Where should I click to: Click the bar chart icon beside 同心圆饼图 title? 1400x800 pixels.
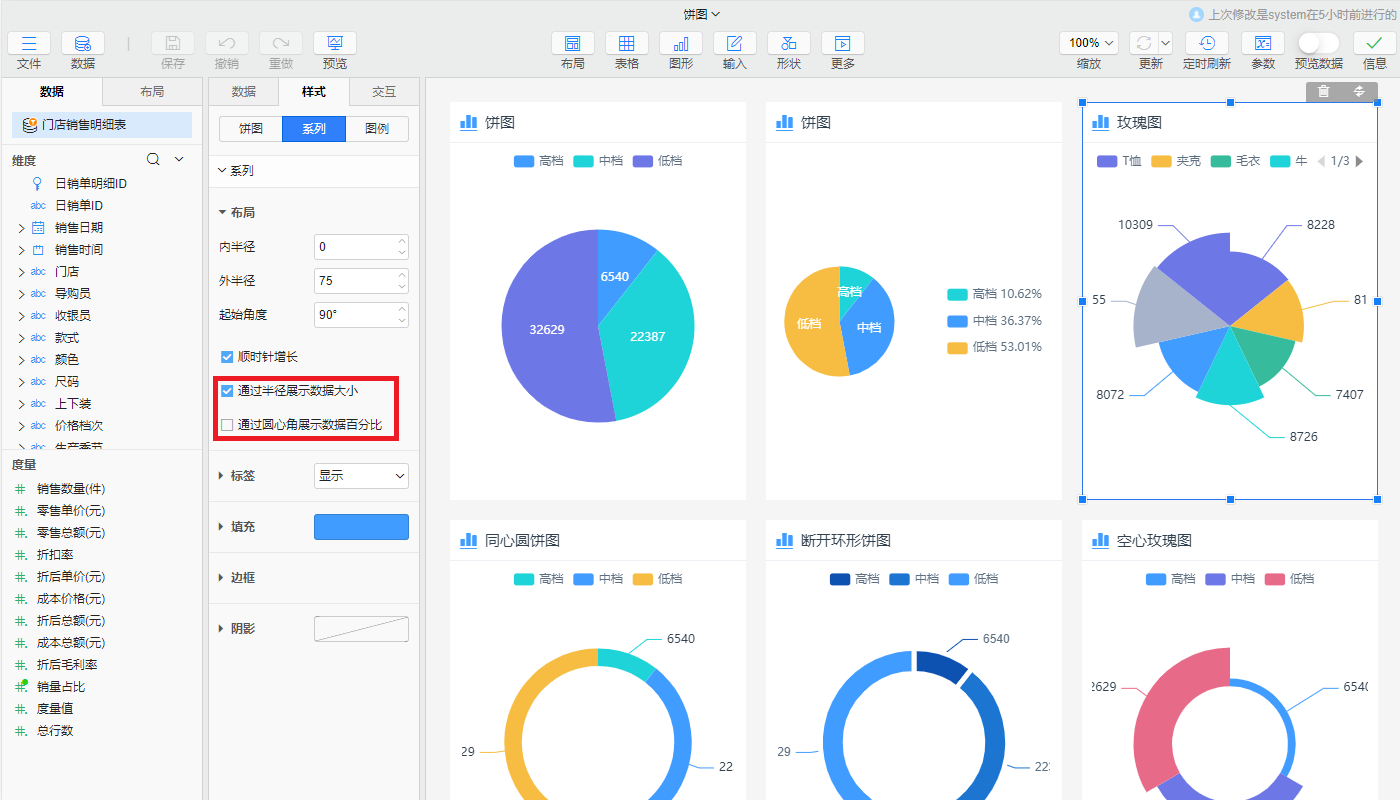coord(468,540)
